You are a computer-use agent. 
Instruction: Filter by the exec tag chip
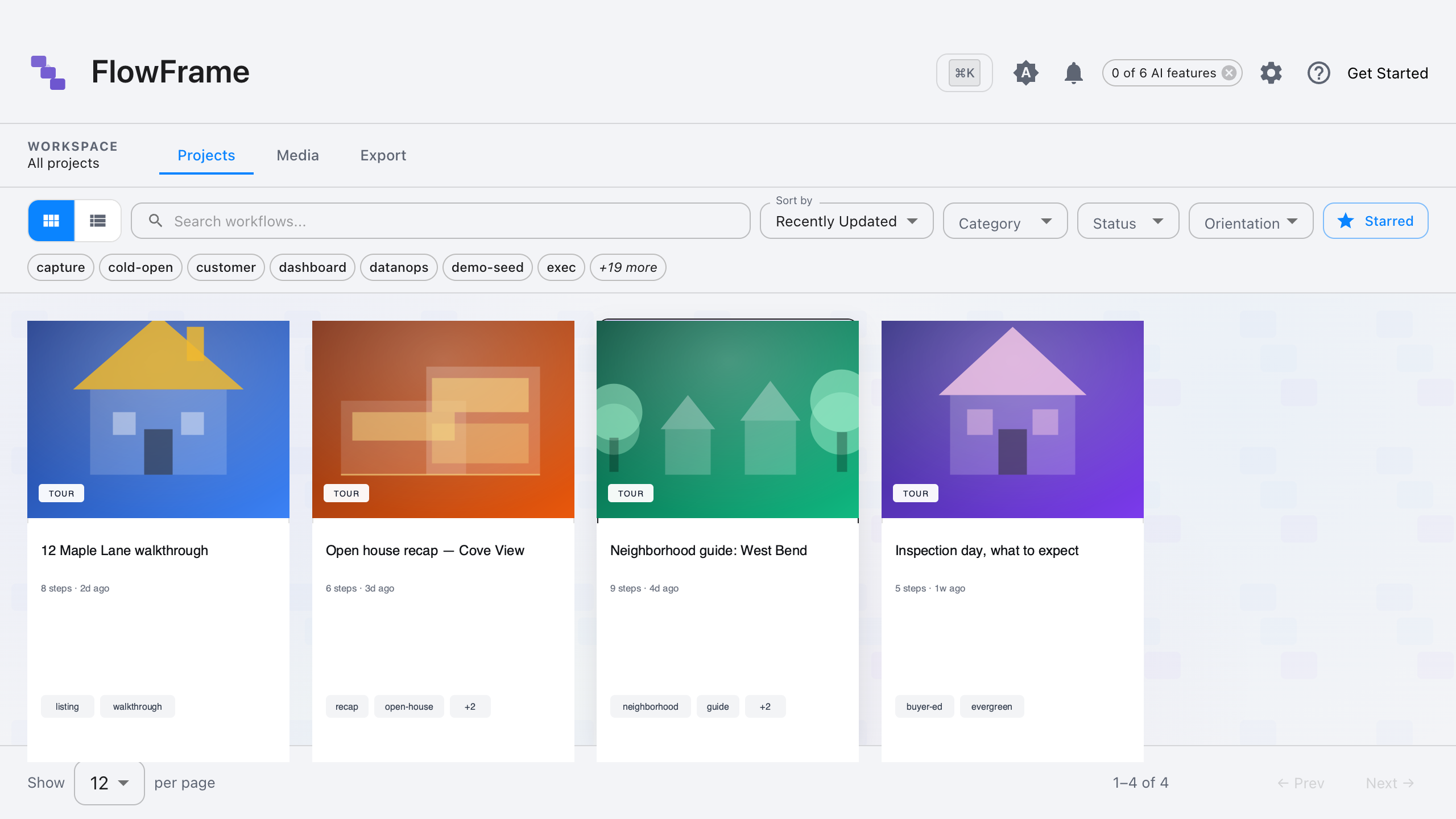(561, 267)
